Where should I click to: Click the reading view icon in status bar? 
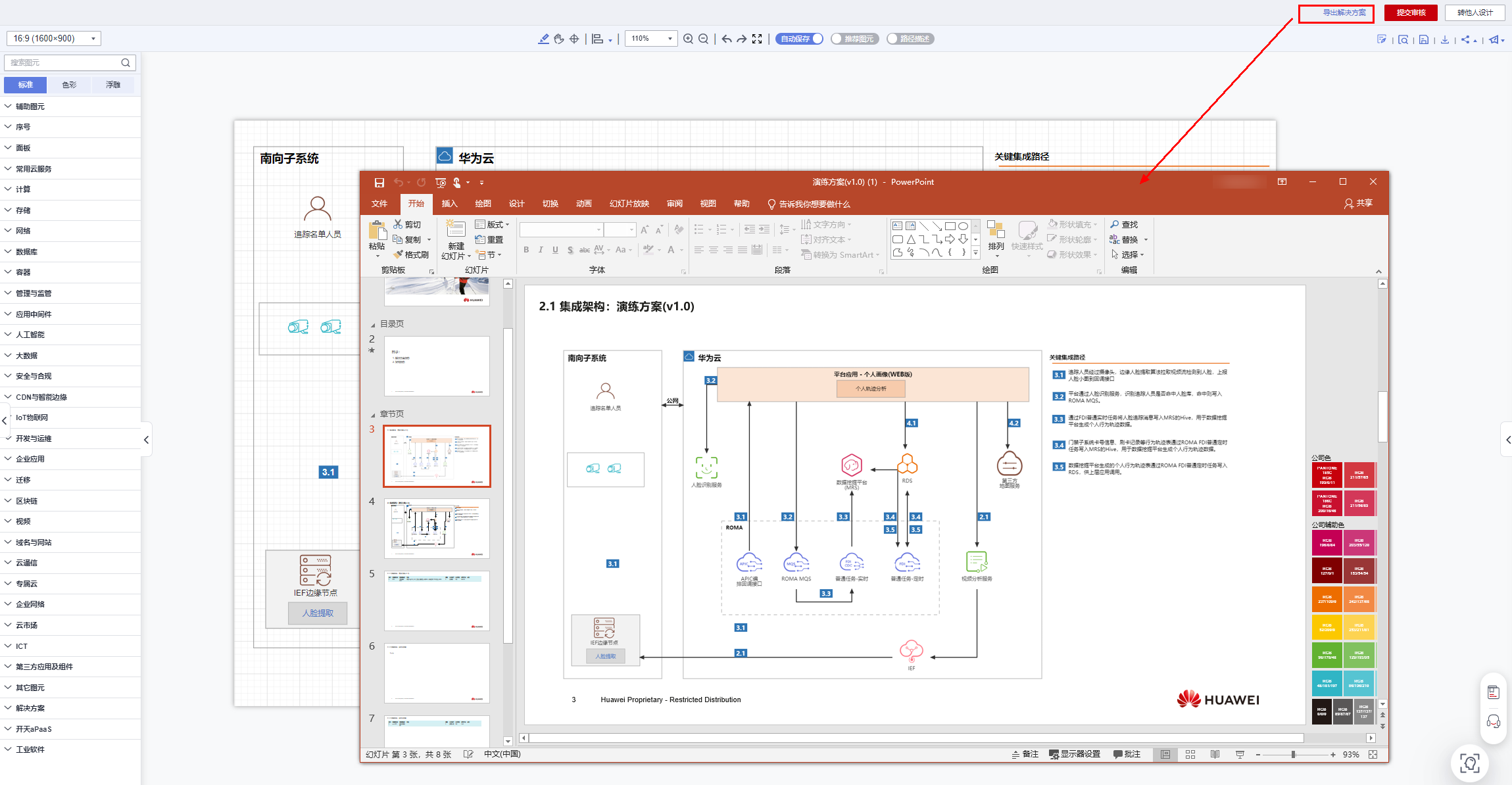[x=1215, y=755]
